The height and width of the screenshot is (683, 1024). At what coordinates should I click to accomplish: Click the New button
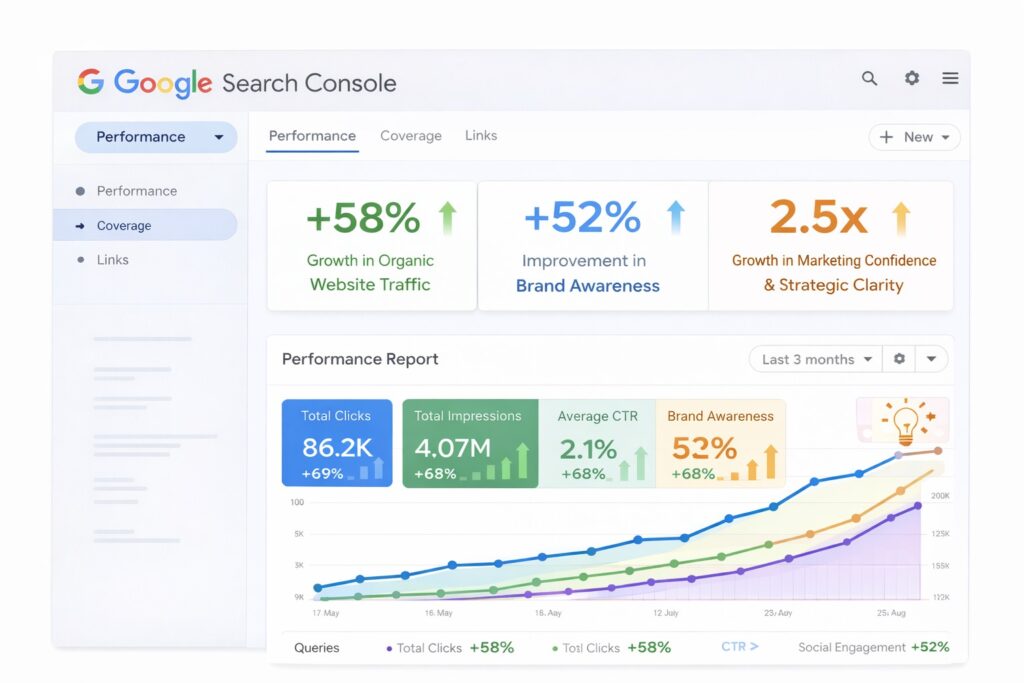click(x=914, y=137)
